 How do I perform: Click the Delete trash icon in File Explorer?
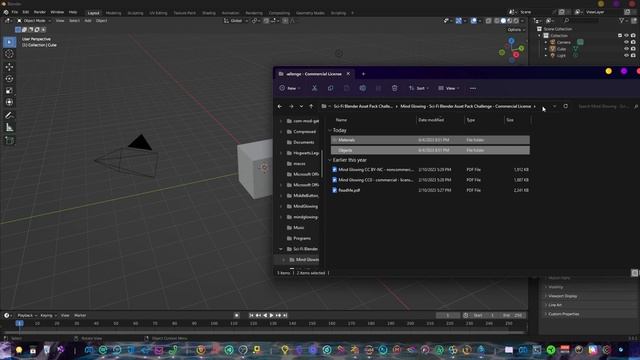394,88
